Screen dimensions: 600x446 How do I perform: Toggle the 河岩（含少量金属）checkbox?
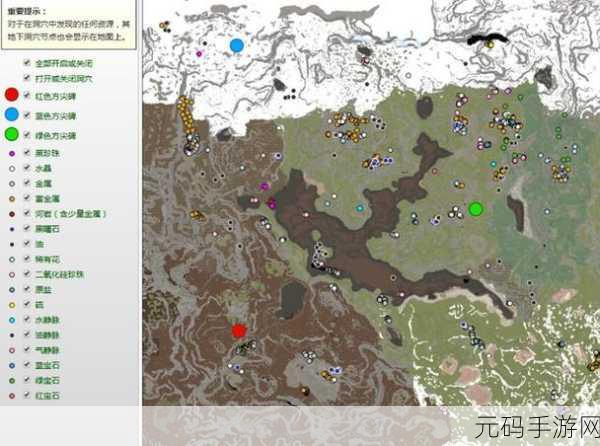[27, 213]
